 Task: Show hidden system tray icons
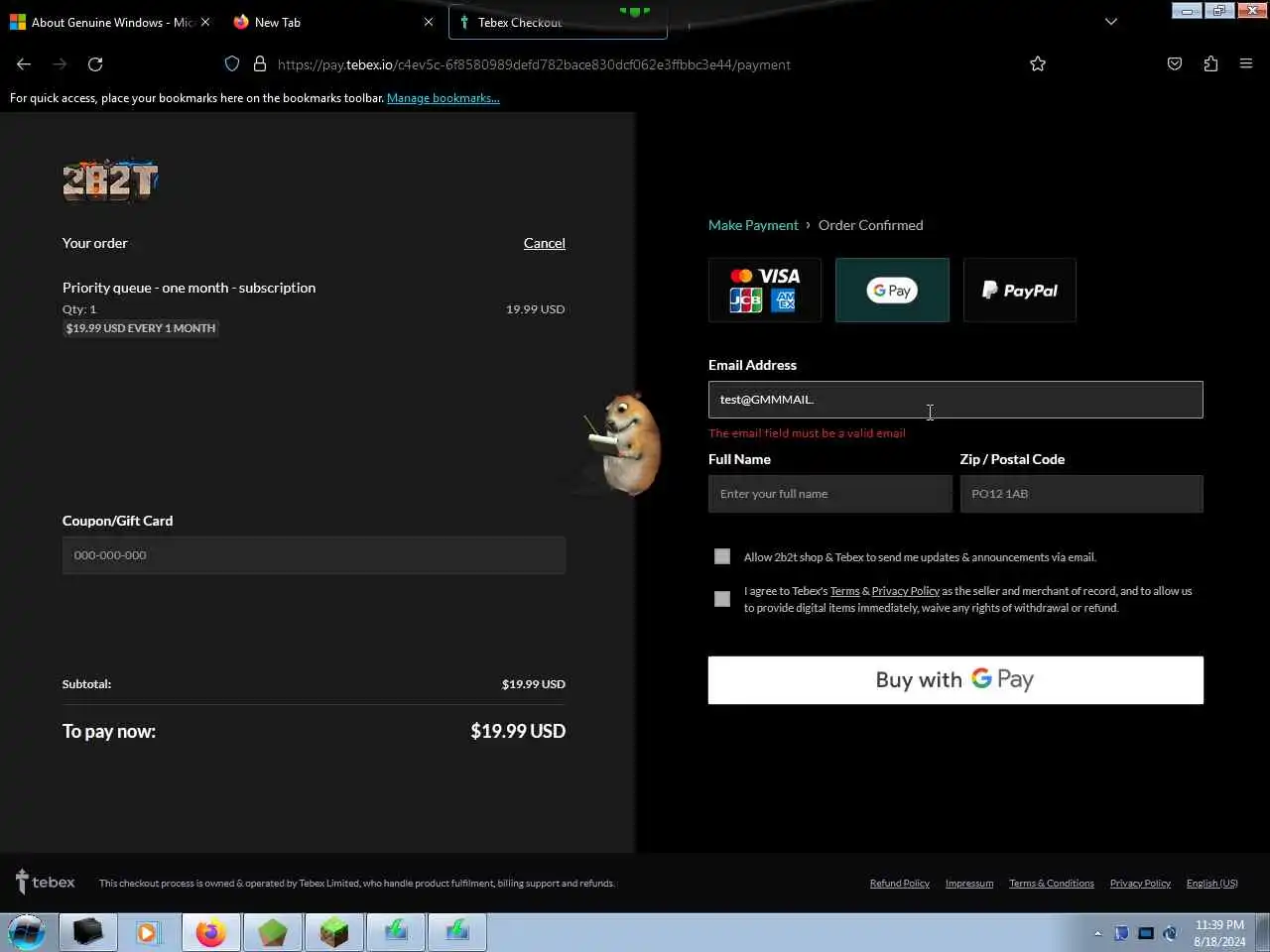(1097, 933)
